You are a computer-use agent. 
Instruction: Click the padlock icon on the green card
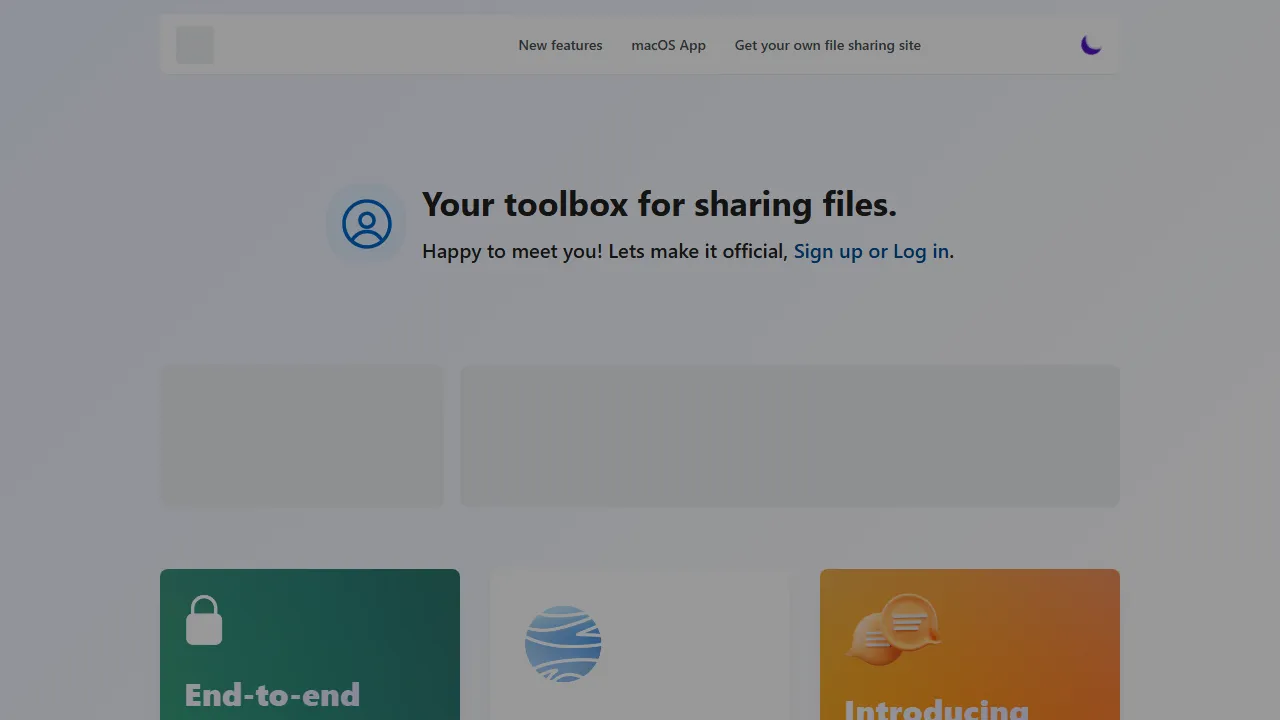[204, 619]
